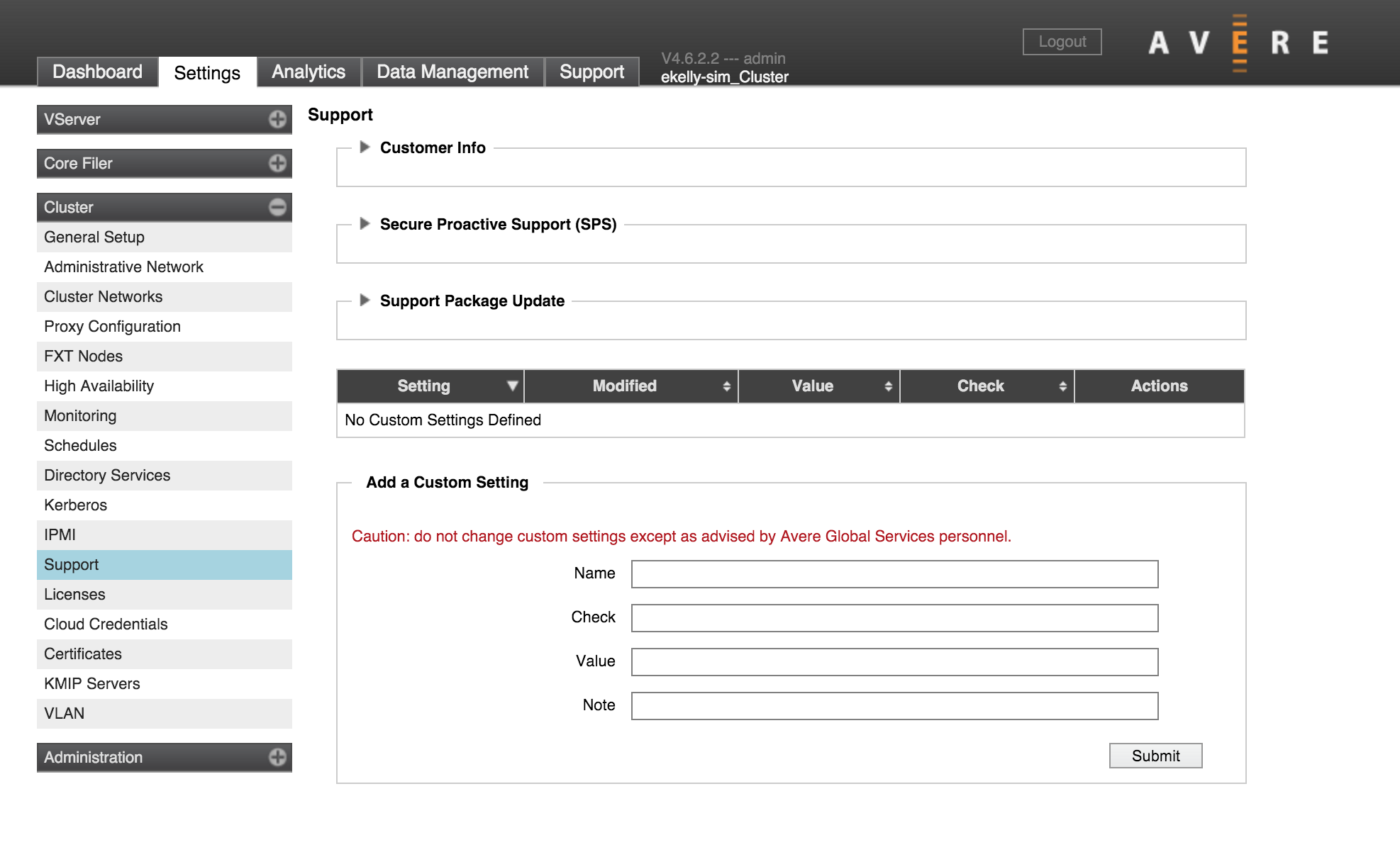Switch to the Settings tab

point(207,72)
